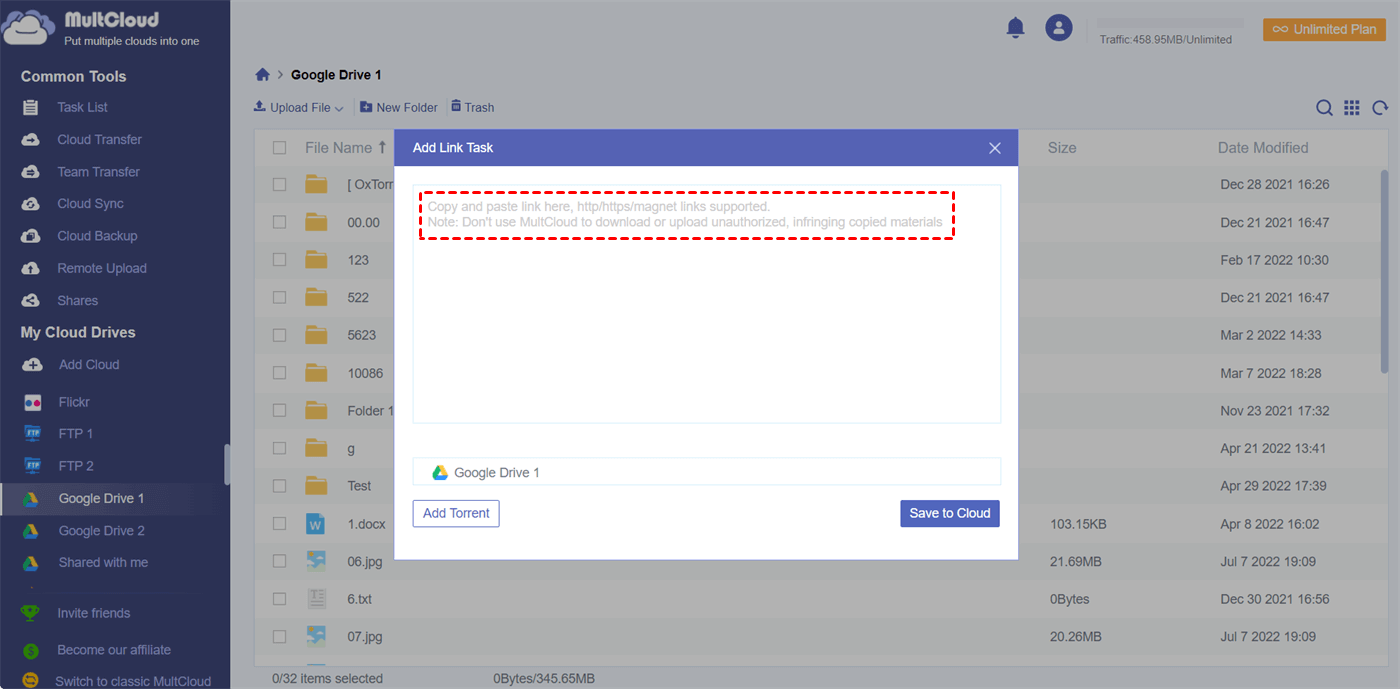Open Remote Upload icon in sidebar
This screenshot has height=689, width=1400.
(31, 268)
